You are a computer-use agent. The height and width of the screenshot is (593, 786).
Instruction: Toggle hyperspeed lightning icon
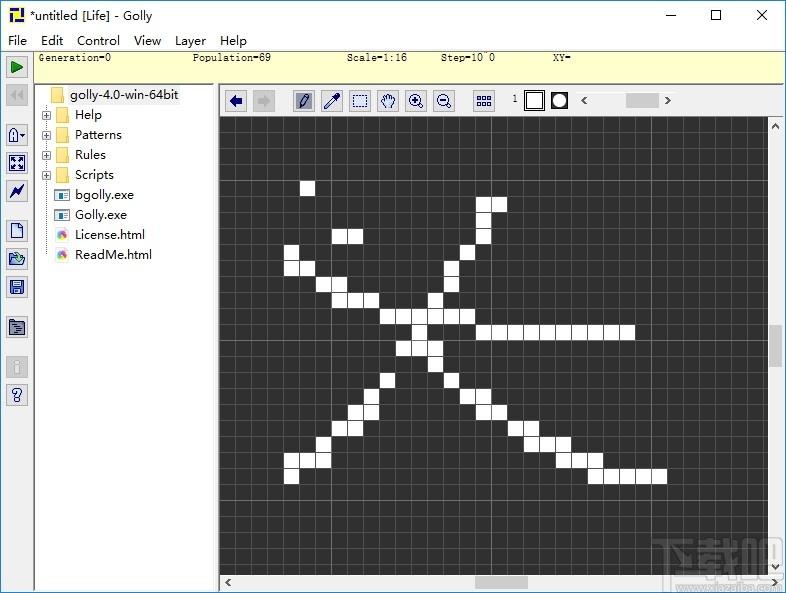tap(17, 190)
